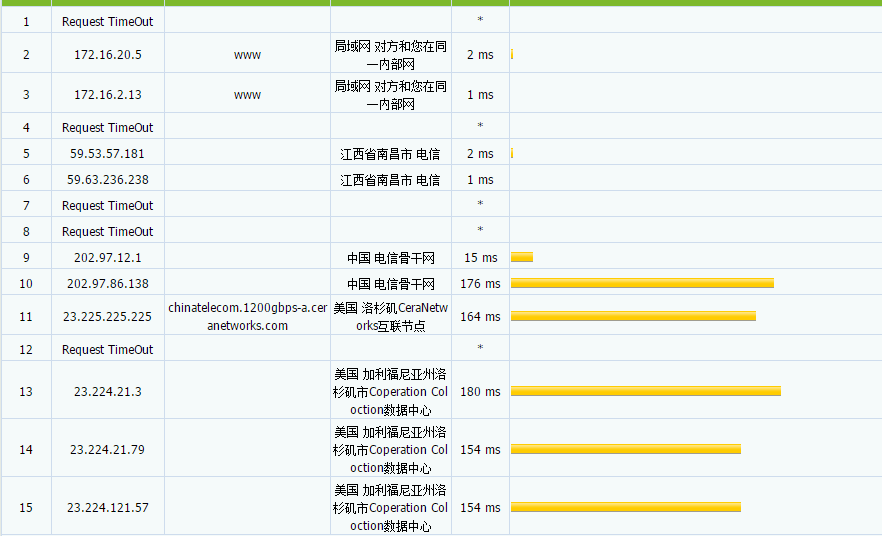Select IP 202.97.12.1 in hop 9
The width and height of the screenshot is (882, 536).
tap(107, 258)
